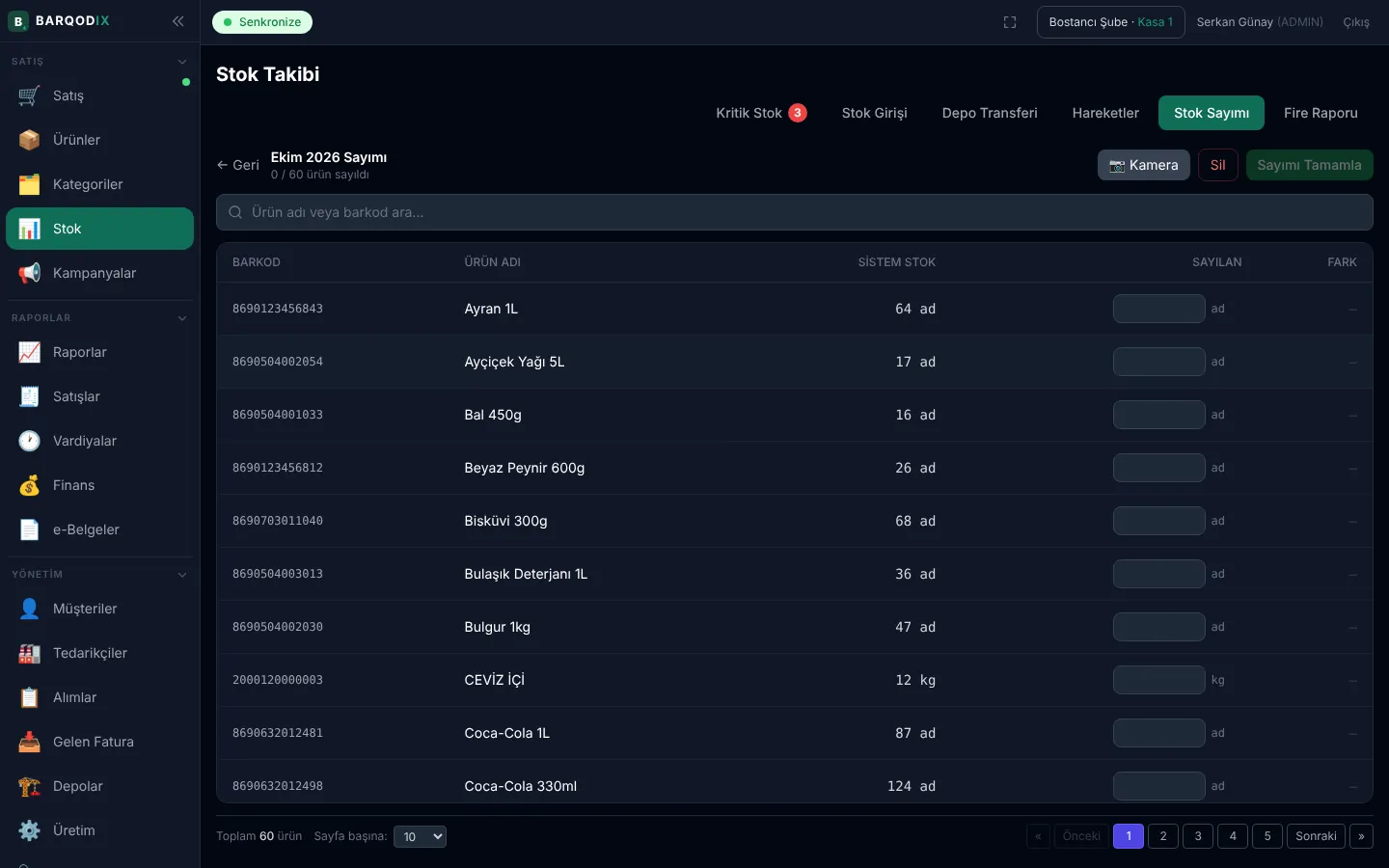1389x868 pixels.
Task: Open Kategoriler folder icon in sidebar
Action: point(30,184)
